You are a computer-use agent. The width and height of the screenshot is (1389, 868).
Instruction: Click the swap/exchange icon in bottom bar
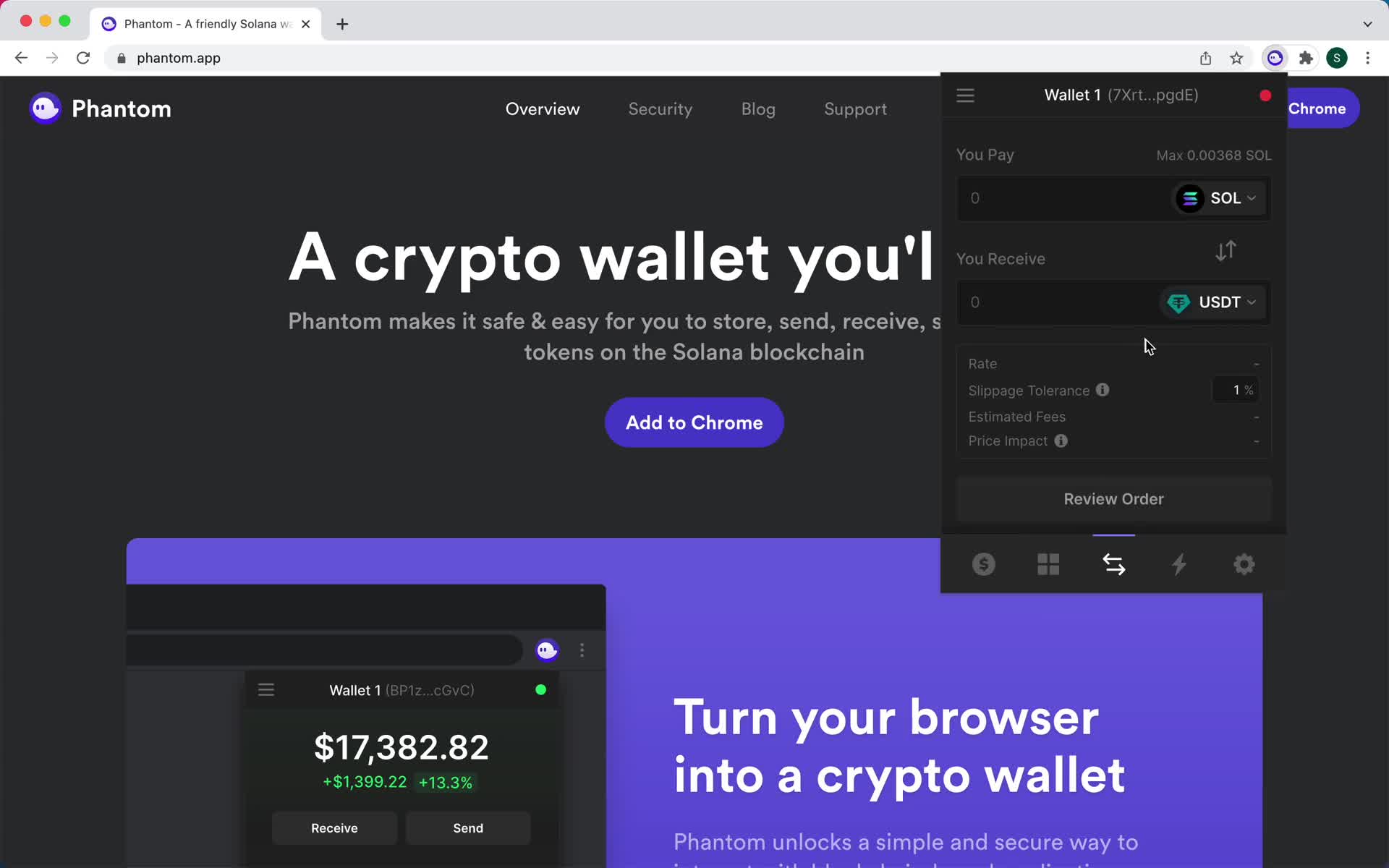coord(1113,564)
